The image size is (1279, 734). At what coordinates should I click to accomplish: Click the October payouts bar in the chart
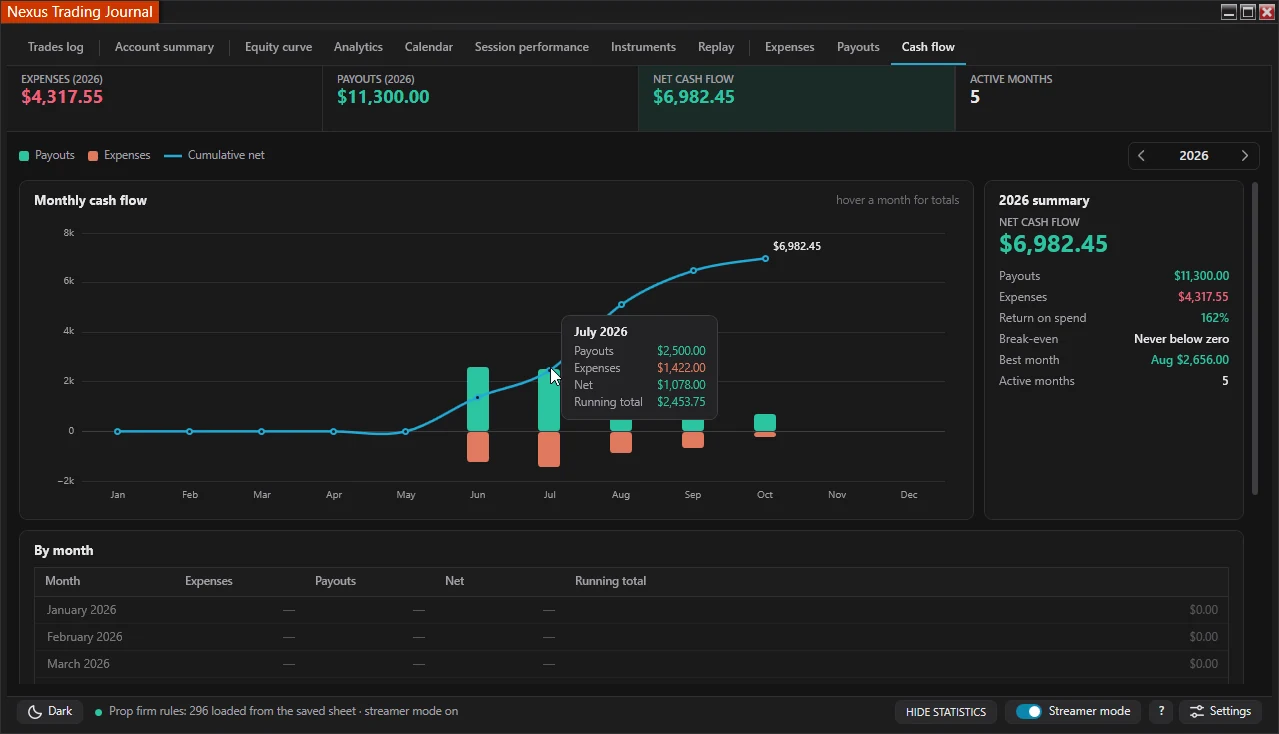point(765,423)
